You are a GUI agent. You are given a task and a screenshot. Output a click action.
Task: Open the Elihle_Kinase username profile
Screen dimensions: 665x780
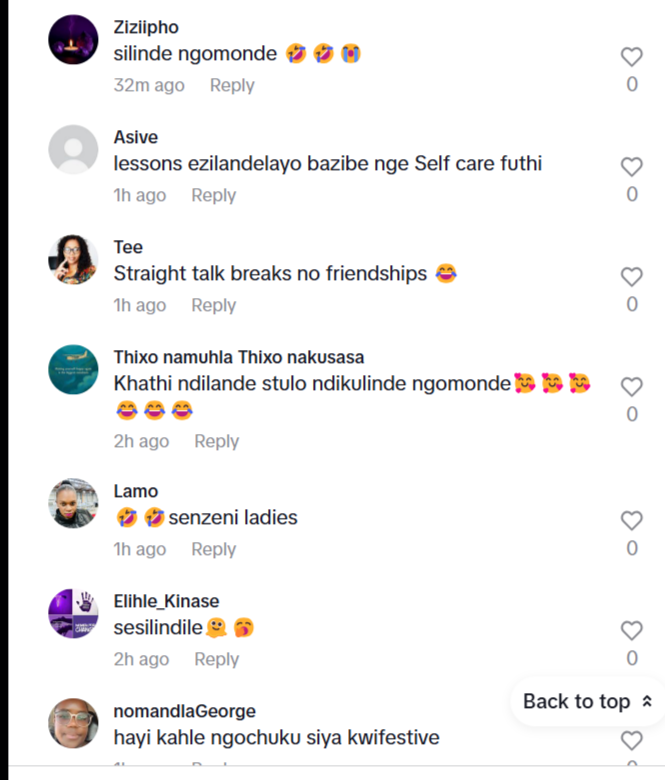pyautogui.click(x=166, y=601)
